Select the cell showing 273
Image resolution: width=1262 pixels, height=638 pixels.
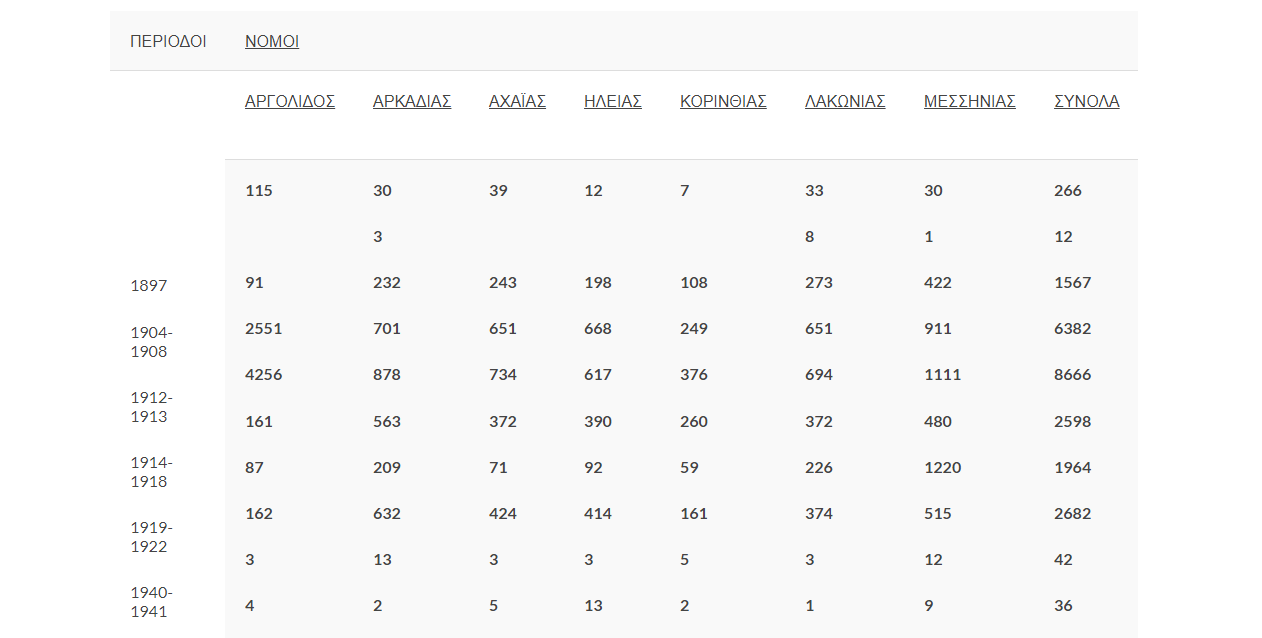(x=819, y=283)
